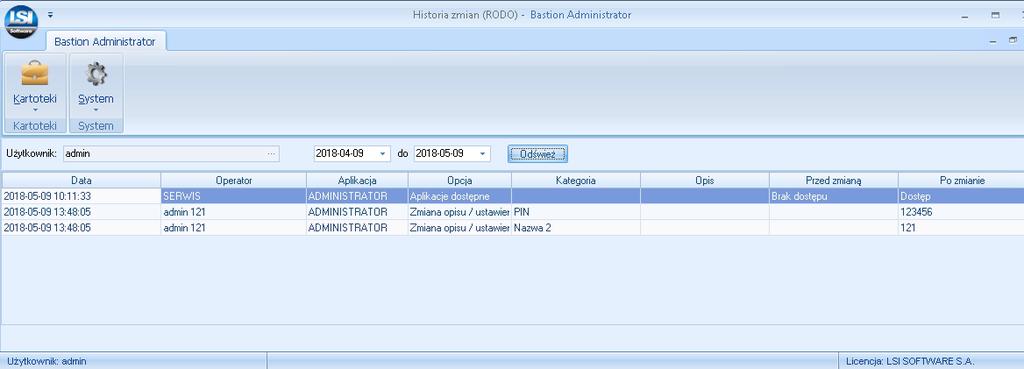Image resolution: width=1024 pixels, height=369 pixels.
Task: Open the Kartoteki briefcase icon
Action: tap(35, 73)
